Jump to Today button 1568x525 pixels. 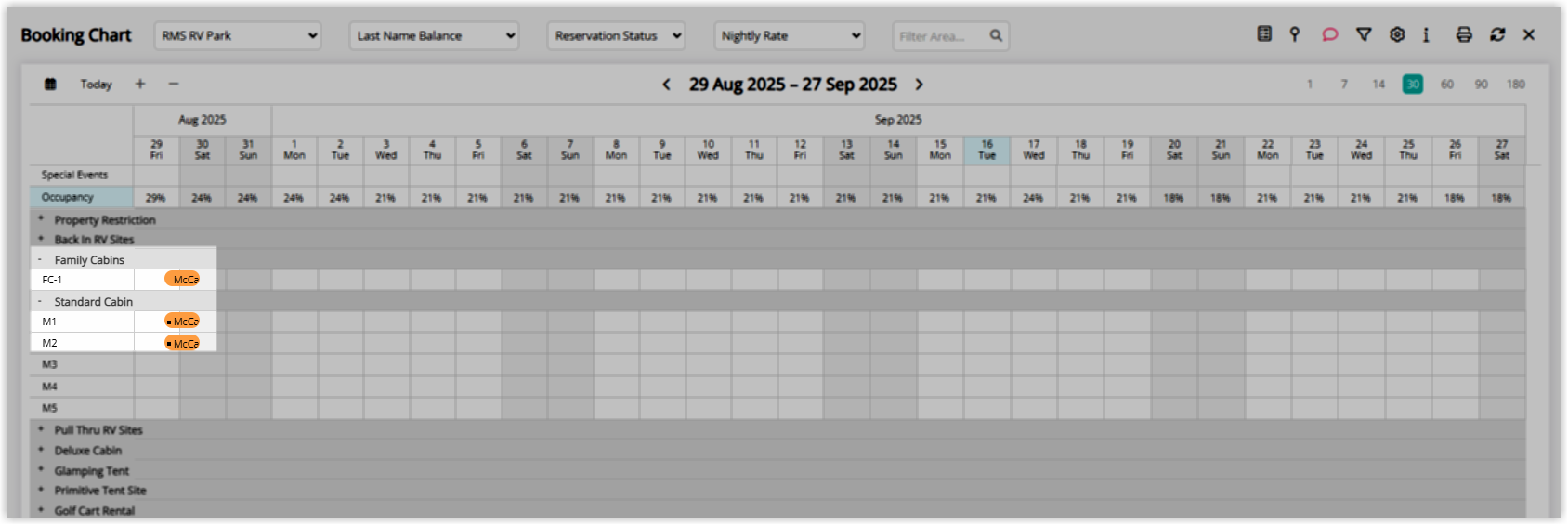[x=96, y=84]
